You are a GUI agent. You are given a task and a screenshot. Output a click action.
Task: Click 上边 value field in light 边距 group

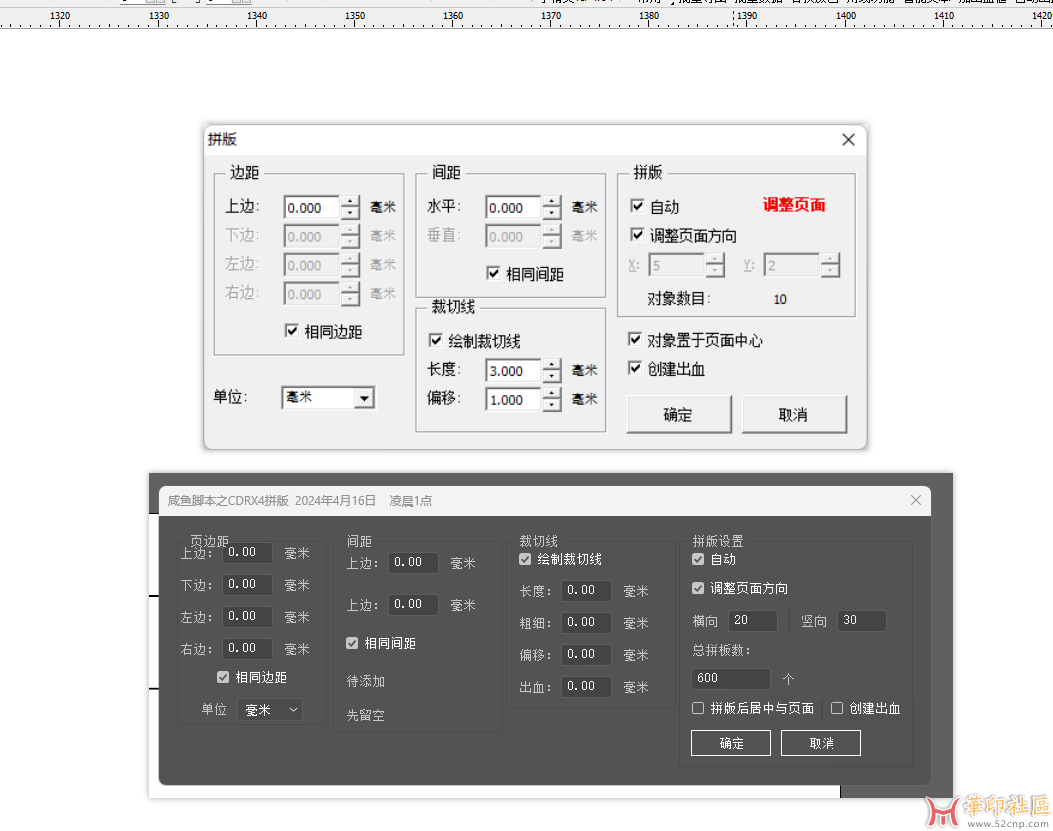click(311, 208)
